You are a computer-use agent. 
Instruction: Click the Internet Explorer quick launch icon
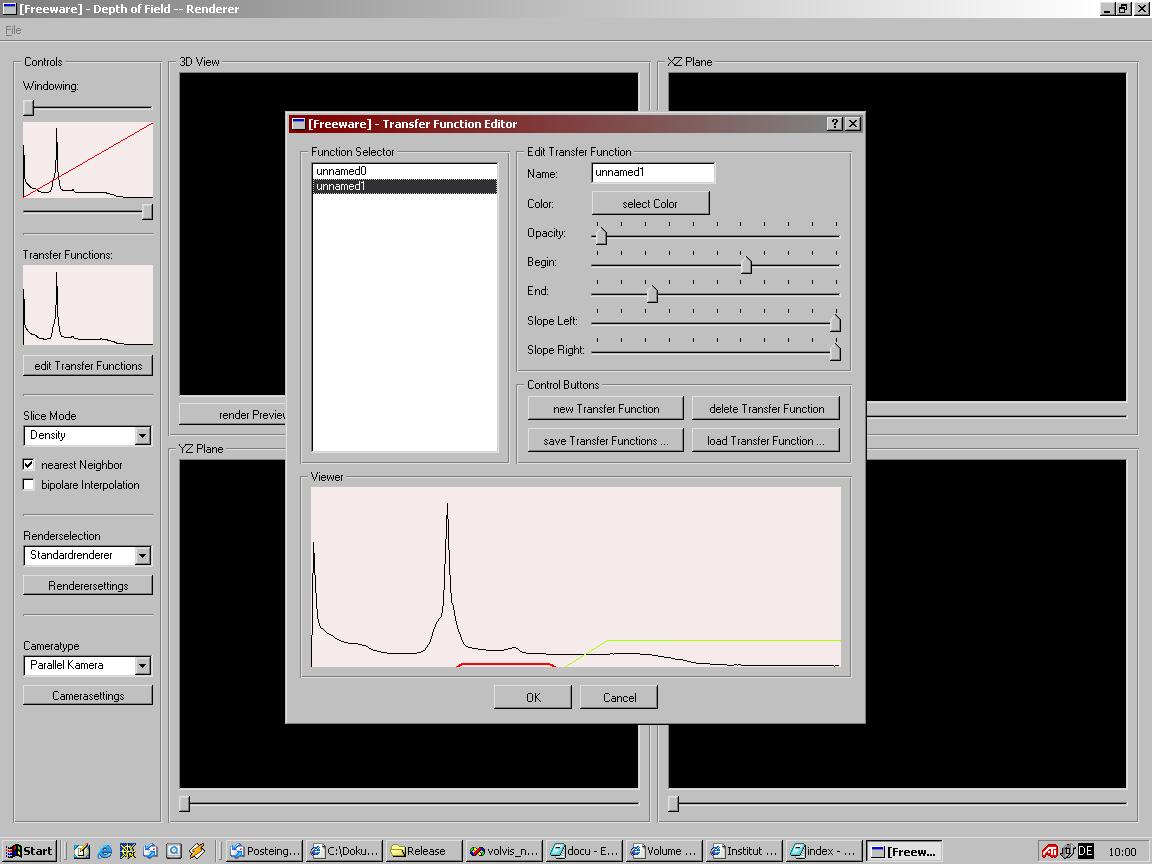tap(105, 851)
